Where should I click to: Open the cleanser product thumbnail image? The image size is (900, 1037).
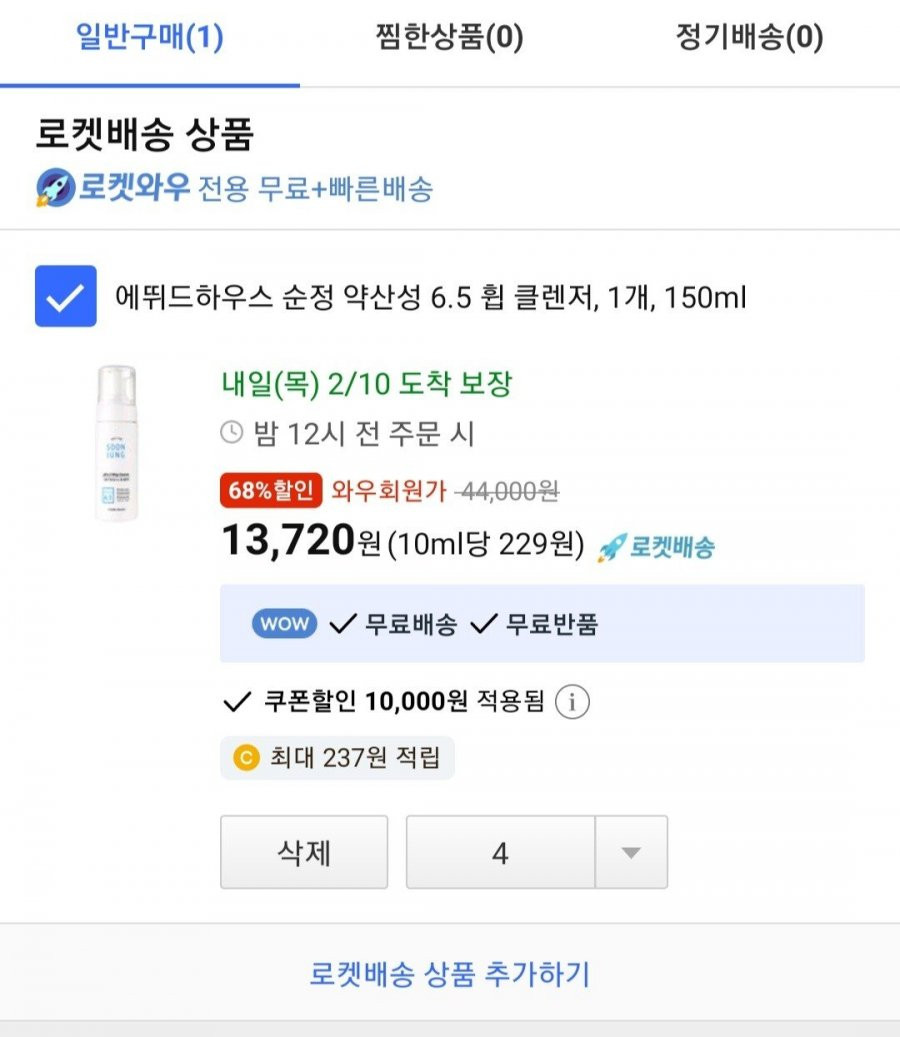(x=116, y=443)
